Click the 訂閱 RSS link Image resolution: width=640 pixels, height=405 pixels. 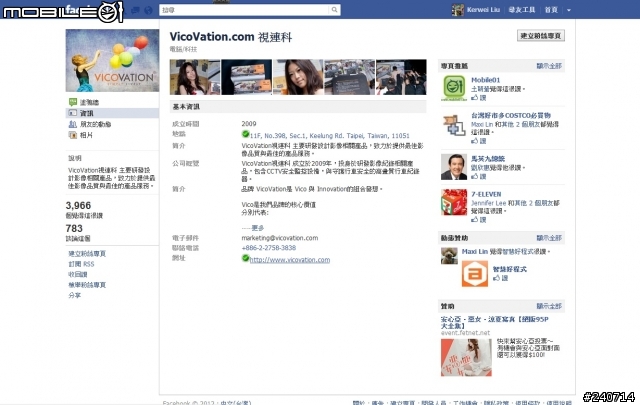tap(81, 264)
